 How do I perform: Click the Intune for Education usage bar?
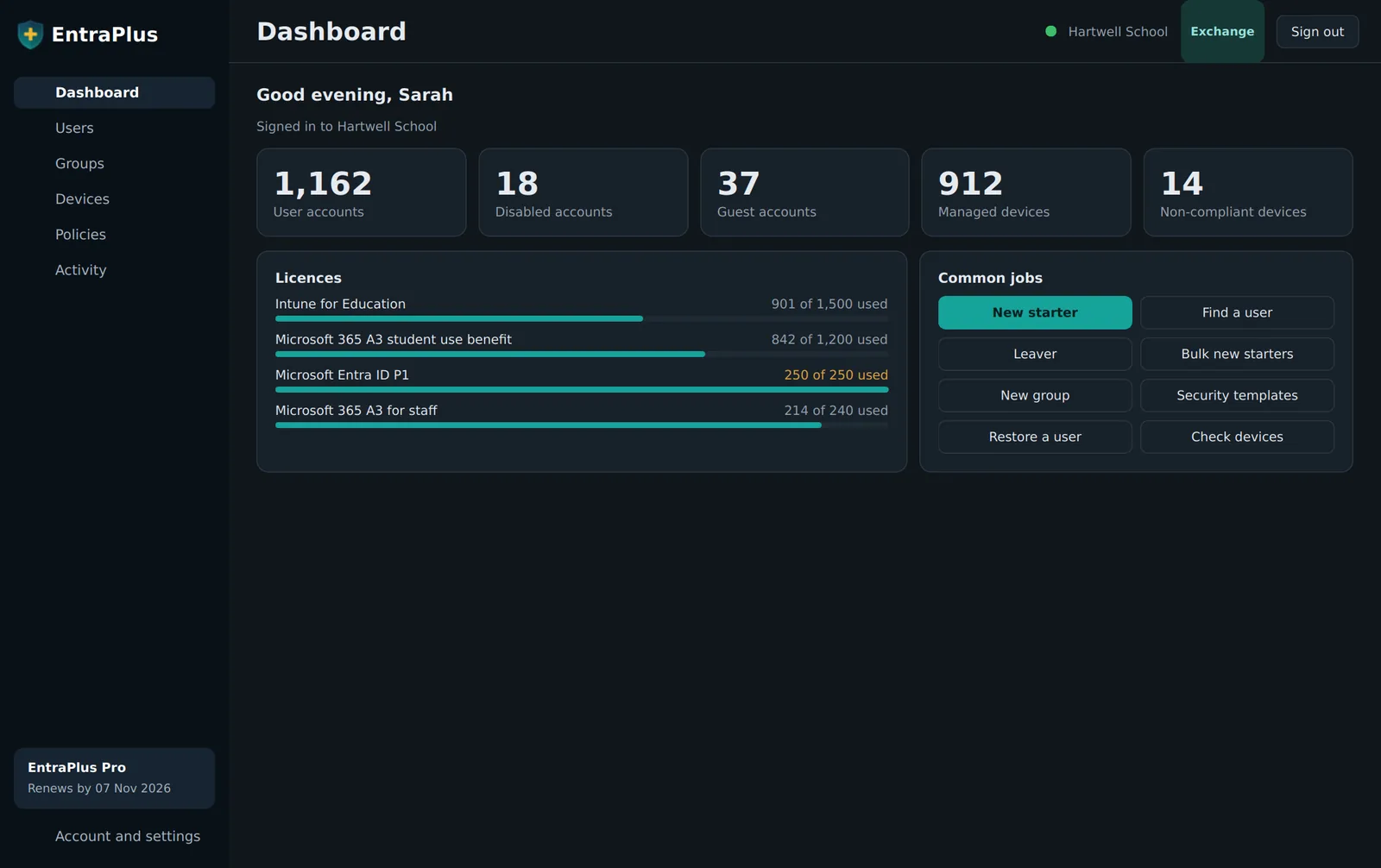click(582, 318)
